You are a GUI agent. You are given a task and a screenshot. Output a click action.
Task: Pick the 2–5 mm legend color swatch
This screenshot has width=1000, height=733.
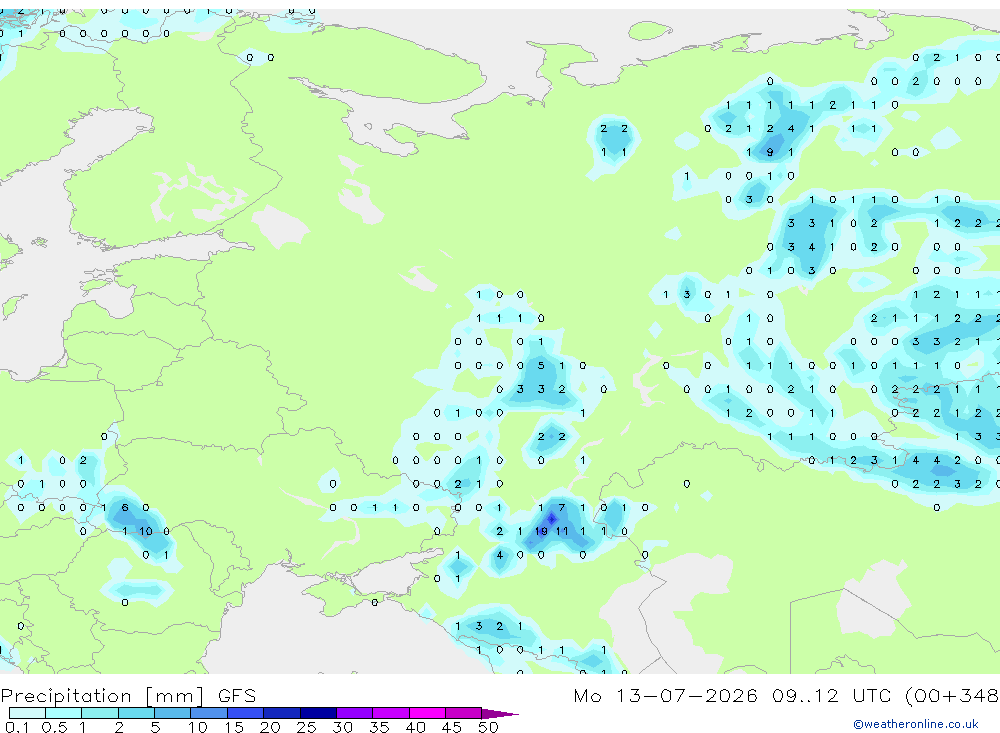tap(136, 713)
